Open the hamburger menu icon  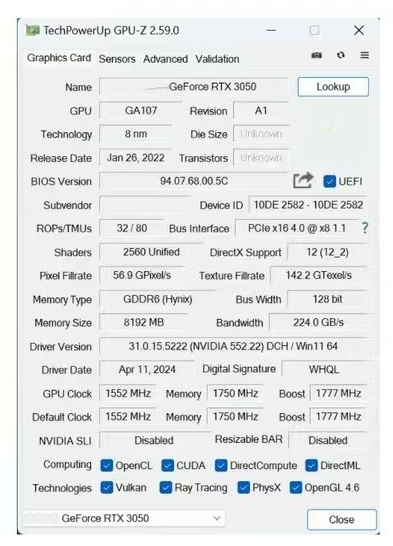[x=364, y=55]
